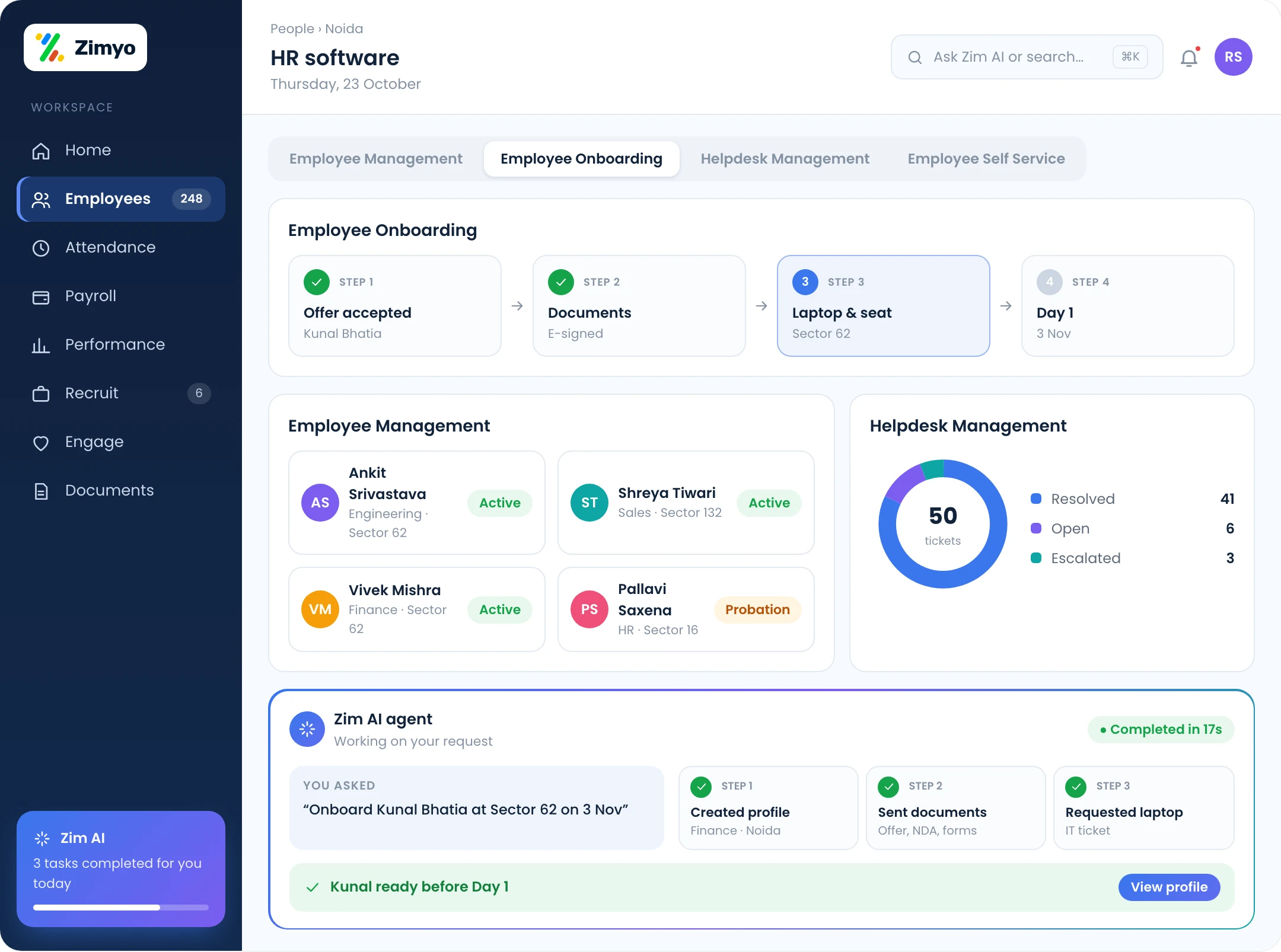Open the Employee Self Service tab
Image resolution: width=1281 pixels, height=952 pixels.
click(986, 159)
